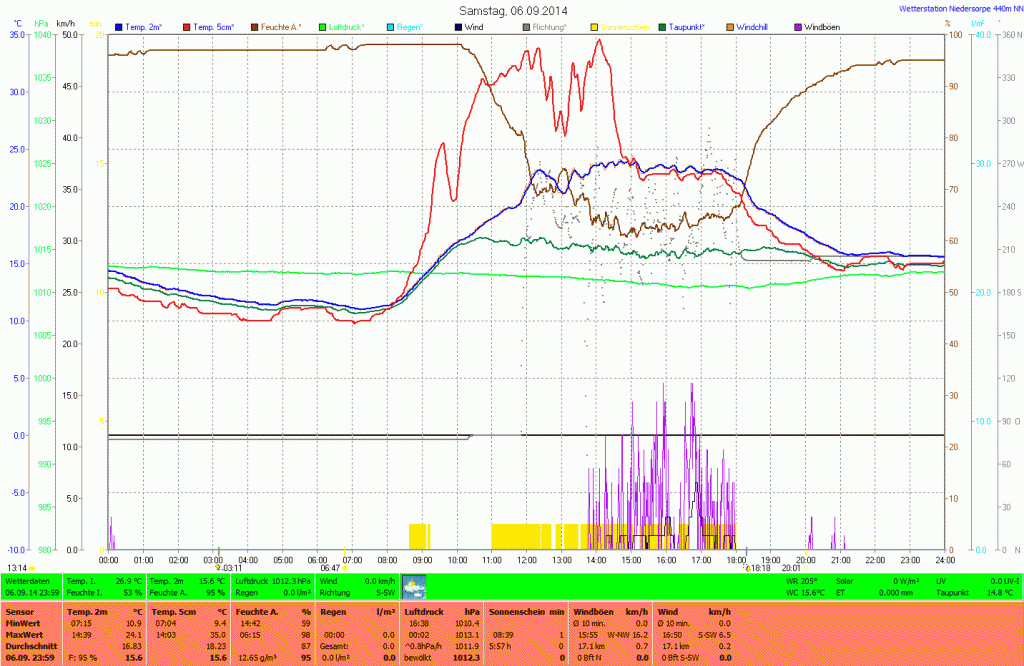
Task: Select the brown Feuchte A. legend entry
Action: (x=290, y=27)
